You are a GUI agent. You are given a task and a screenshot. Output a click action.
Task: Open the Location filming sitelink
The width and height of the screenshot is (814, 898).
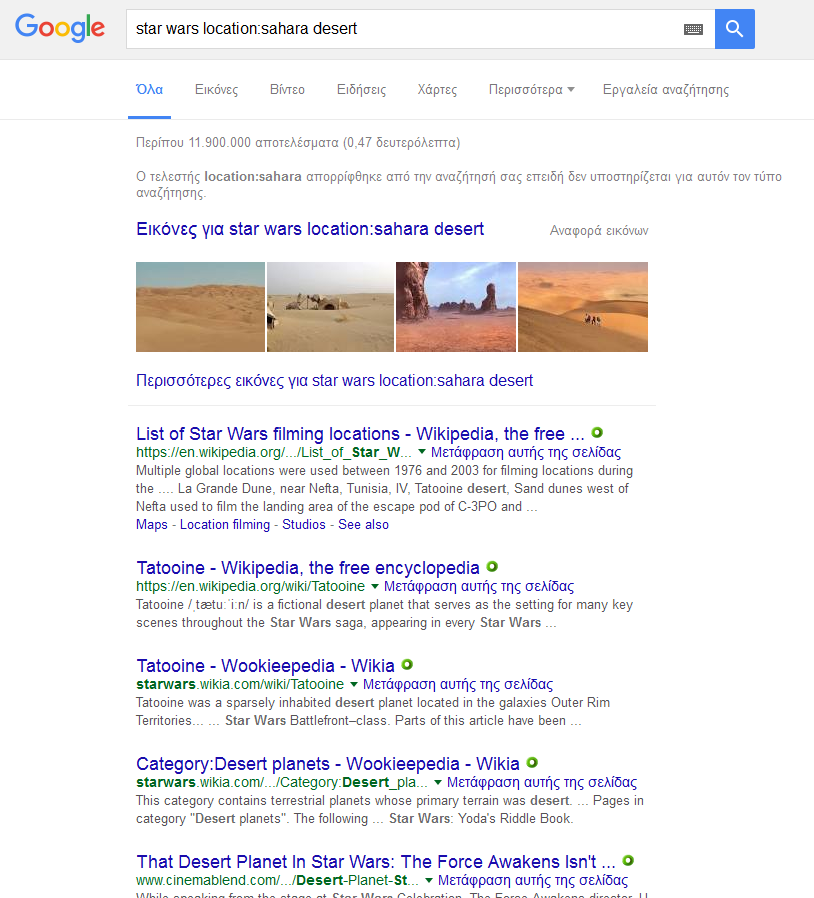(225, 525)
